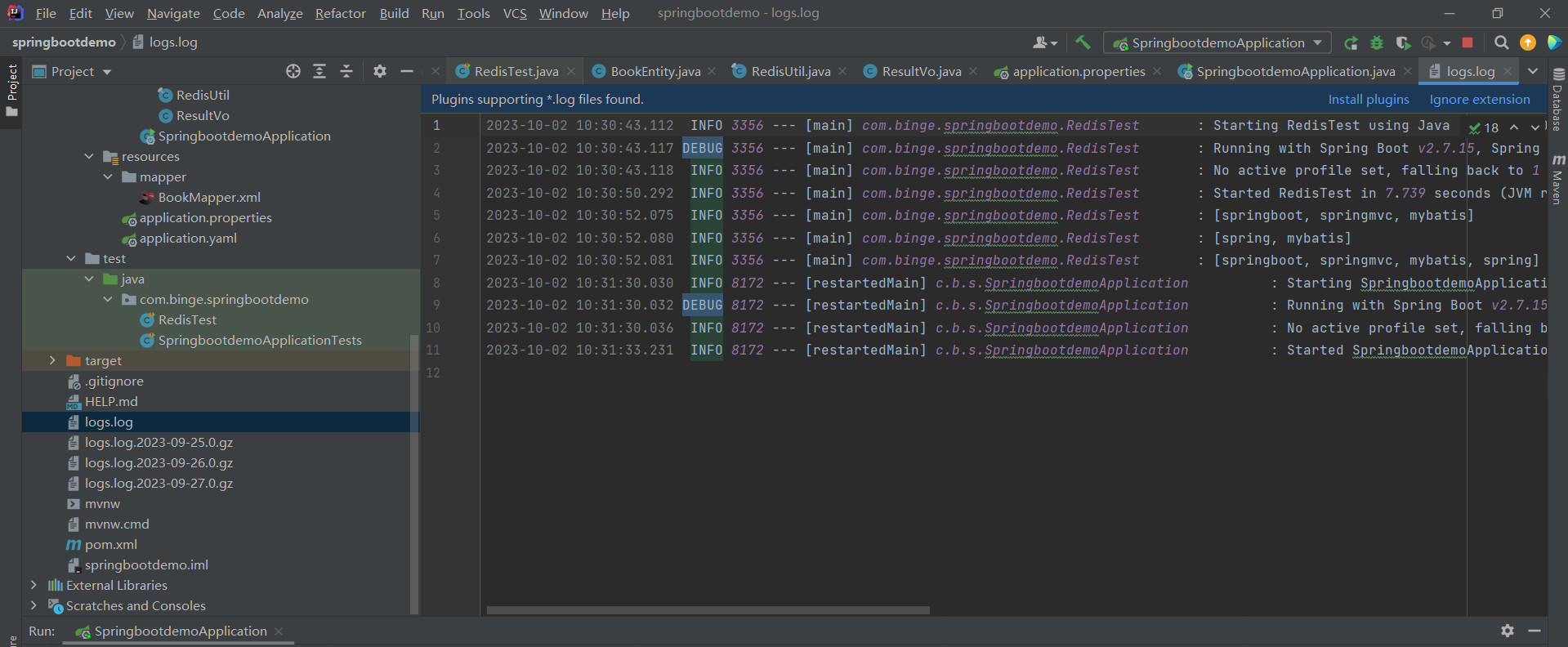1568x647 pixels.
Task: Collapse the test folder
Action: [x=71, y=258]
